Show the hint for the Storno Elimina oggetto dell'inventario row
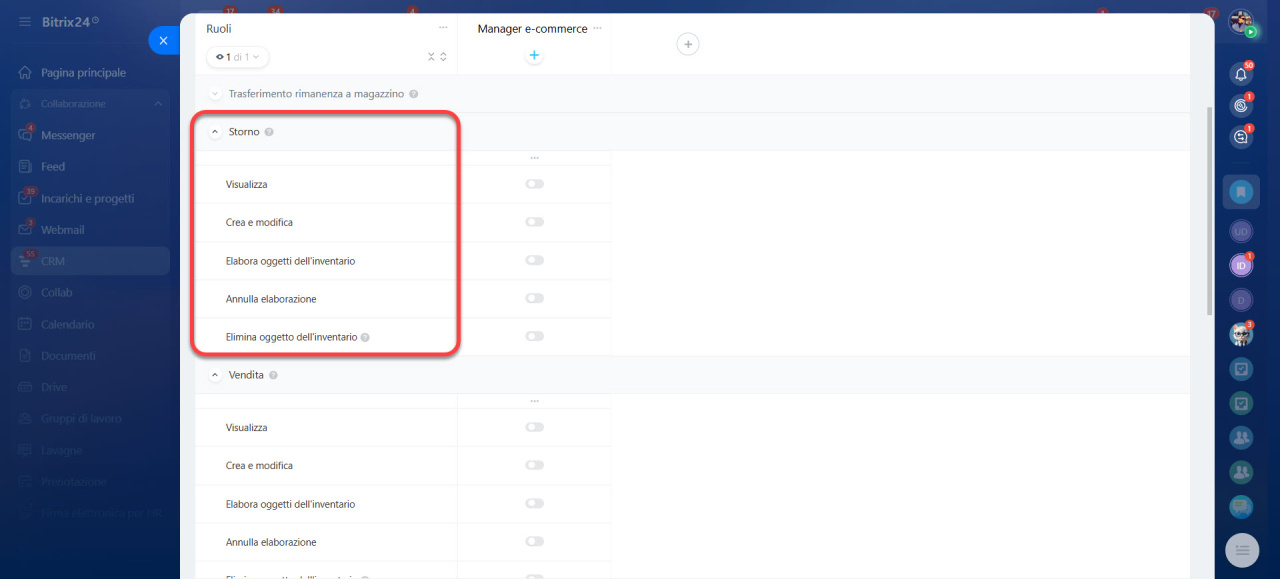 [x=365, y=338]
